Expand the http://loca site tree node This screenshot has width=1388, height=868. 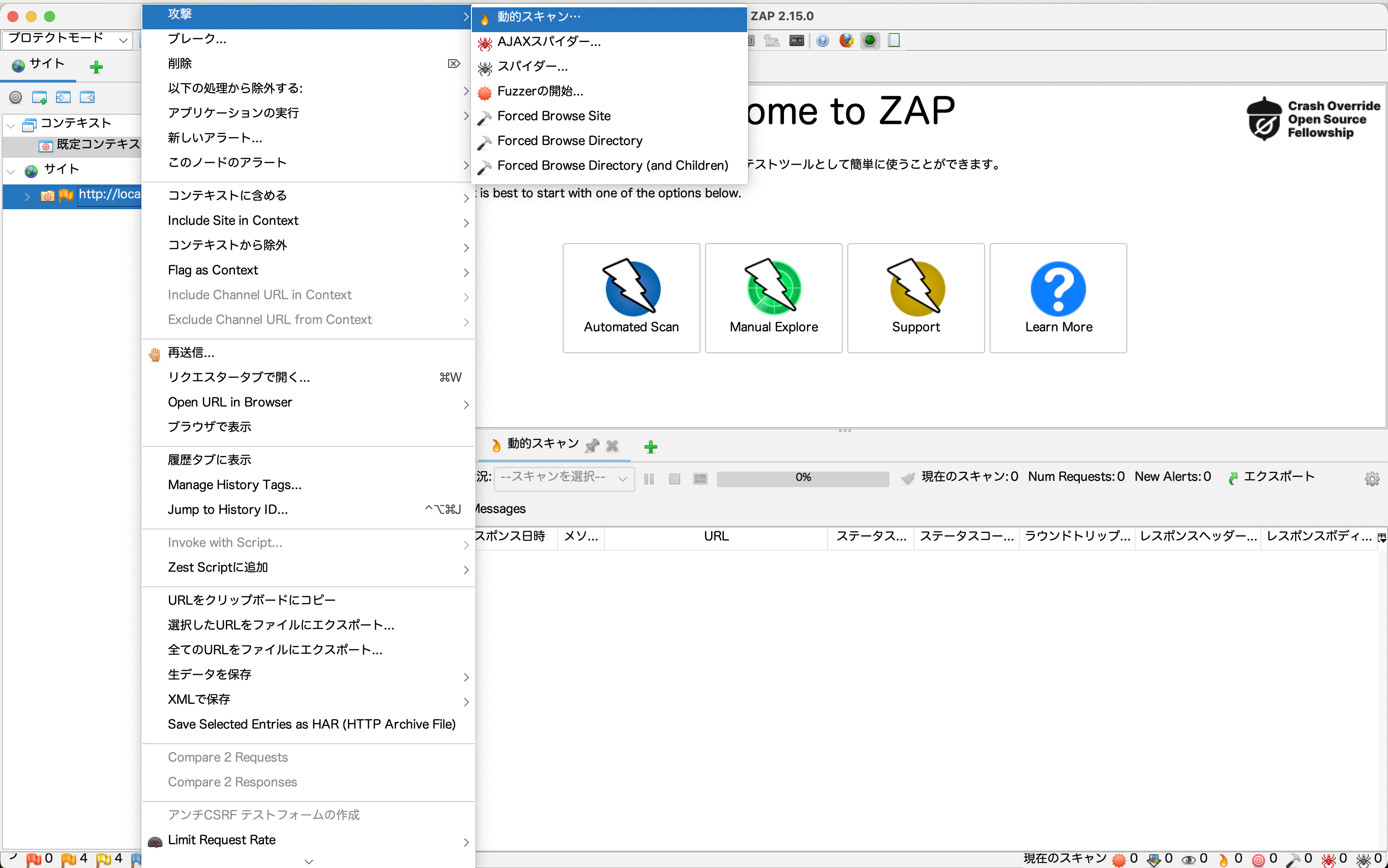point(27,196)
